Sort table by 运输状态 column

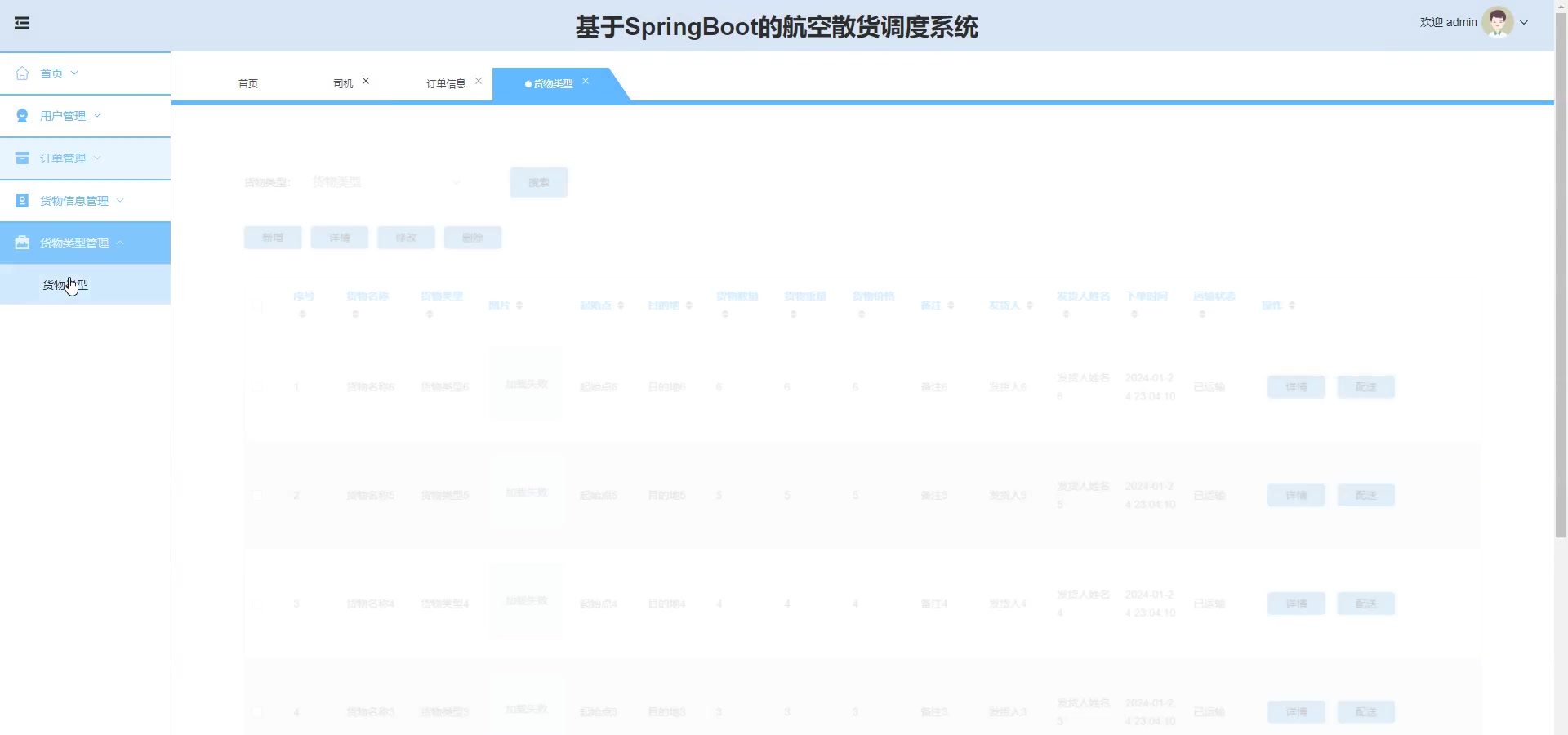click(x=1202, y=314)
